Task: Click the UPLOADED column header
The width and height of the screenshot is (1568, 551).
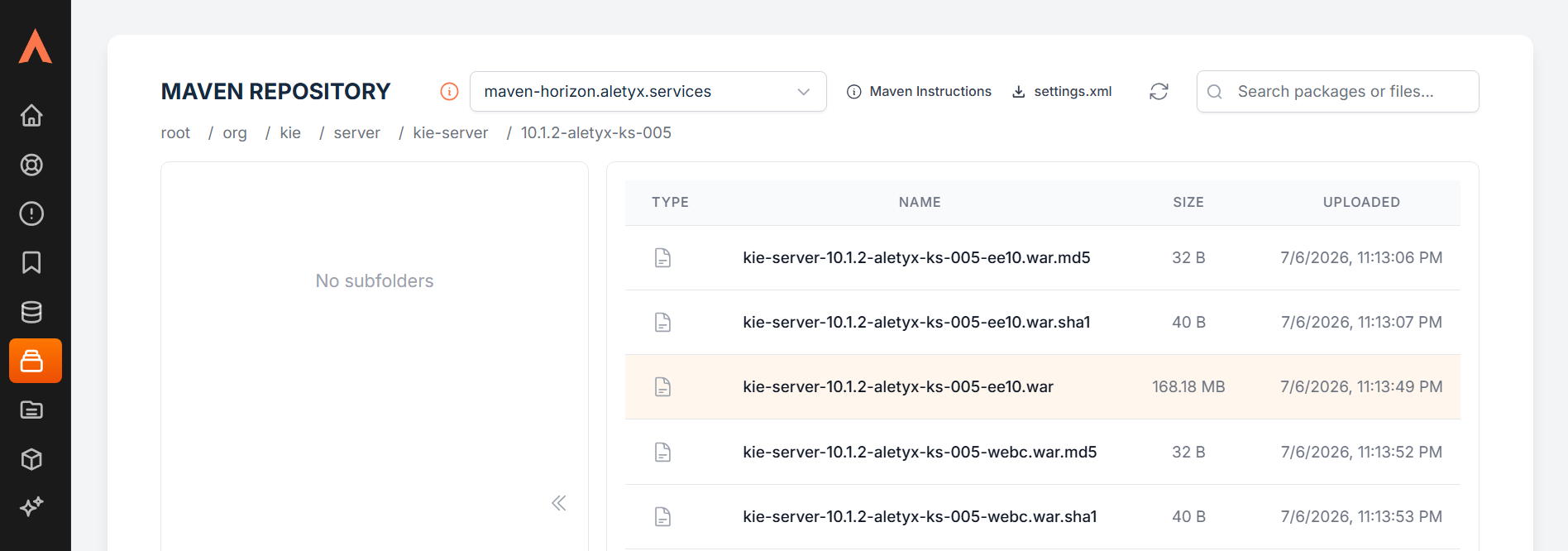Action: [1361, 202]
